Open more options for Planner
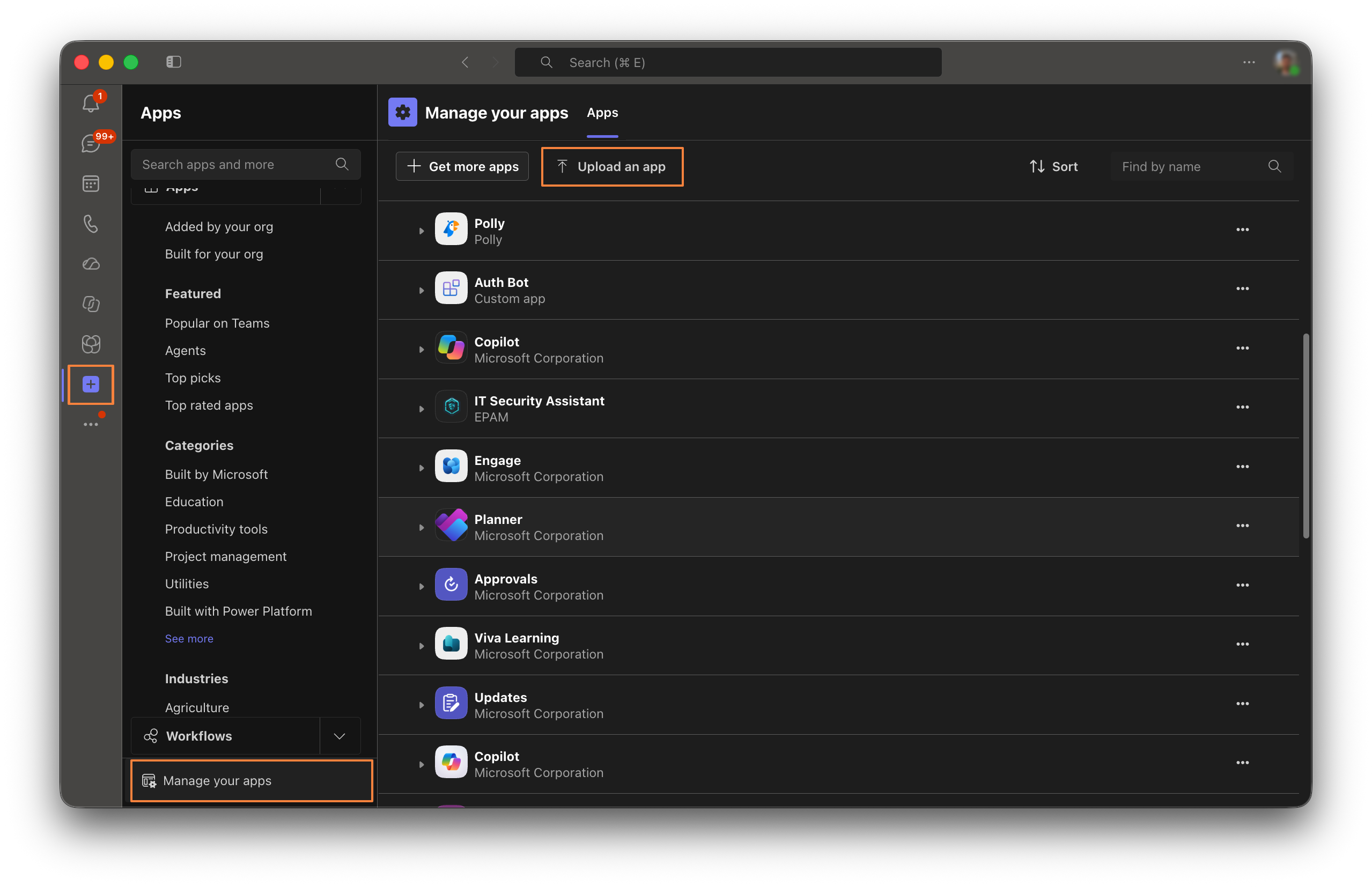Image resolution: width=1372 pixels, height=887 pixels. point(1242,526)
